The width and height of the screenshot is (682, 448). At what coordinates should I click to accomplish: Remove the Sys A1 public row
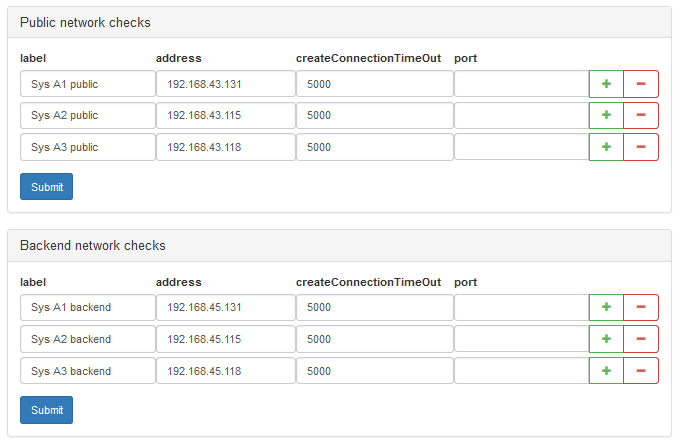click(641, 84)
